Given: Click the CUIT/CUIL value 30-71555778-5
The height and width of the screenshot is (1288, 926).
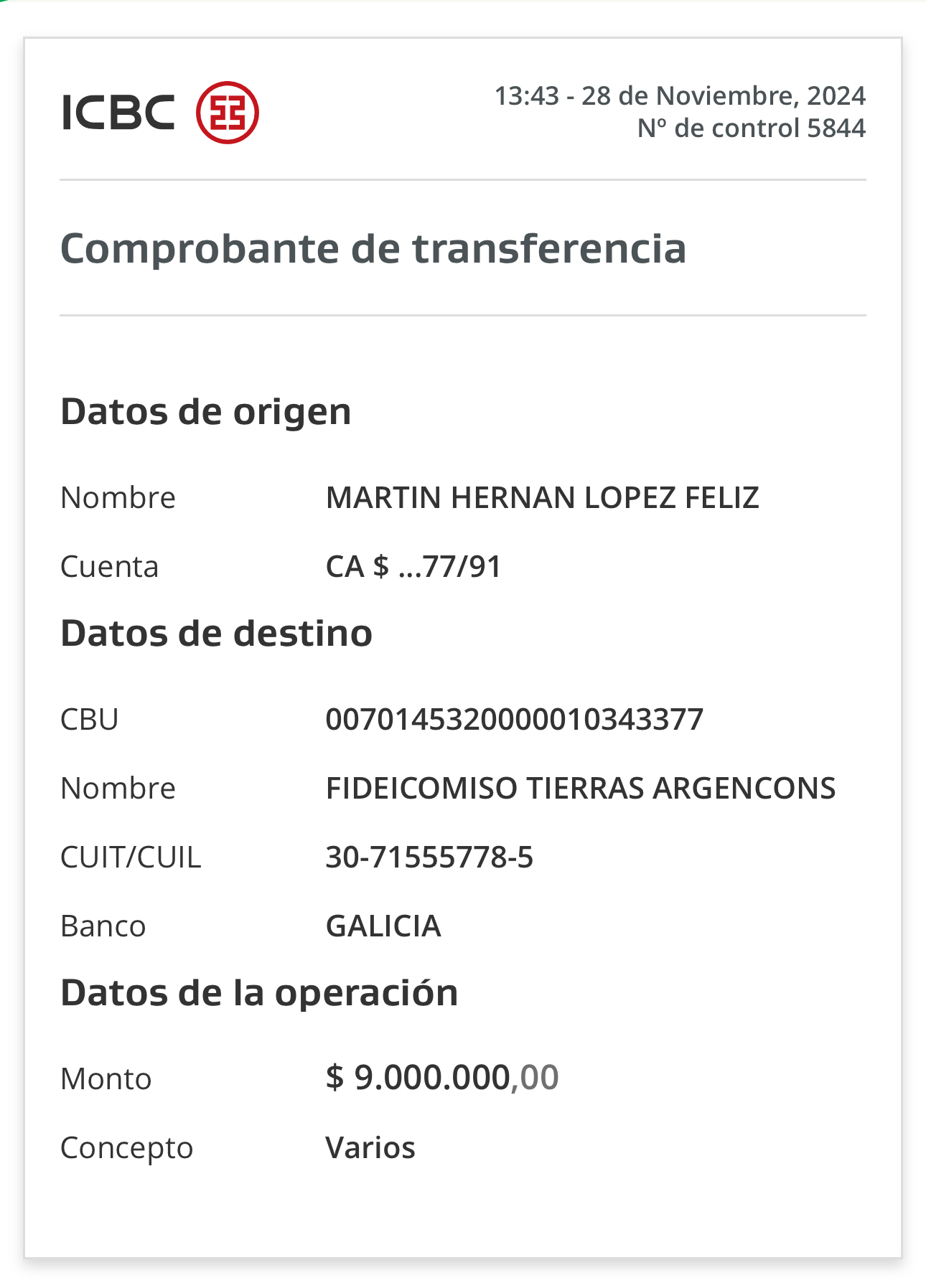Looking at the screenshot, I should [x=429, y=857].
